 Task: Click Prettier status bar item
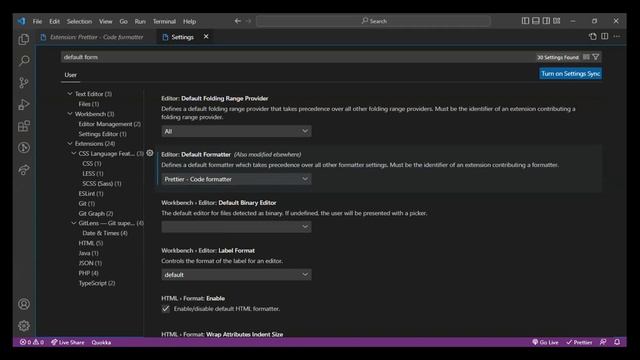[x=579, y=342]
